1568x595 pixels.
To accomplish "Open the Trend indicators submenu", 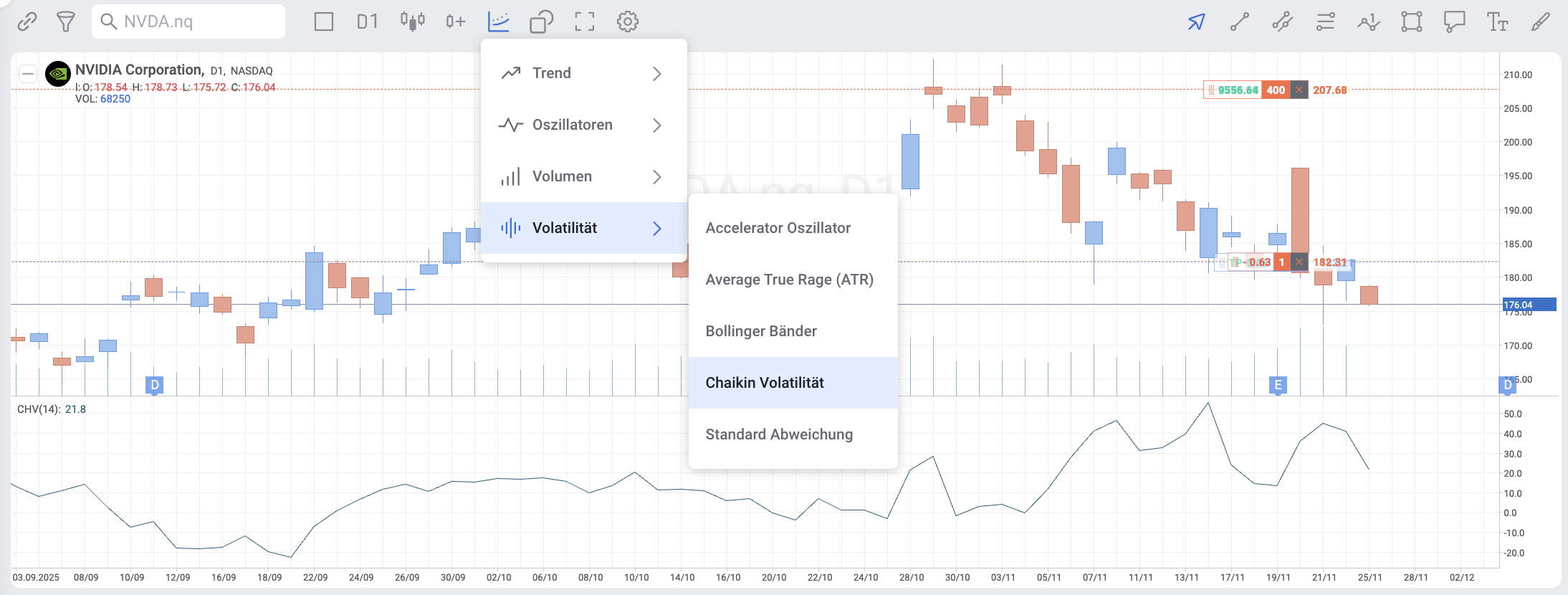I will pos(584,73).
